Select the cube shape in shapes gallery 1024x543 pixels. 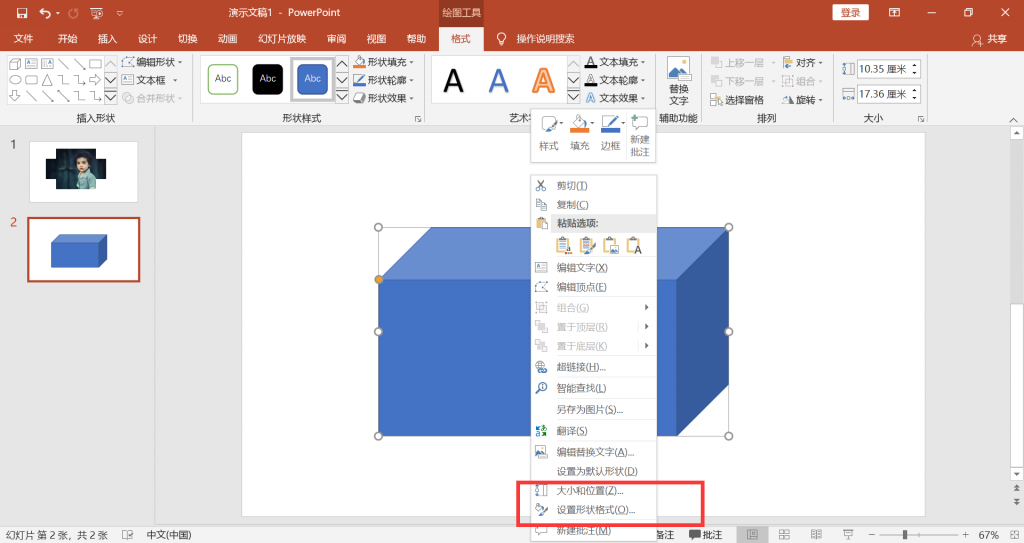[x=15, y=63]
